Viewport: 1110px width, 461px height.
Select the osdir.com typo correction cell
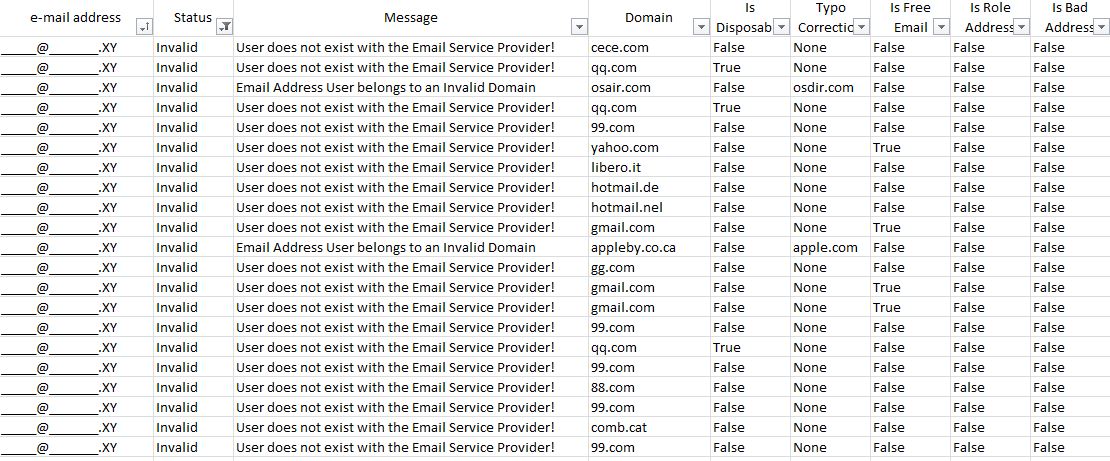point(830,88)
